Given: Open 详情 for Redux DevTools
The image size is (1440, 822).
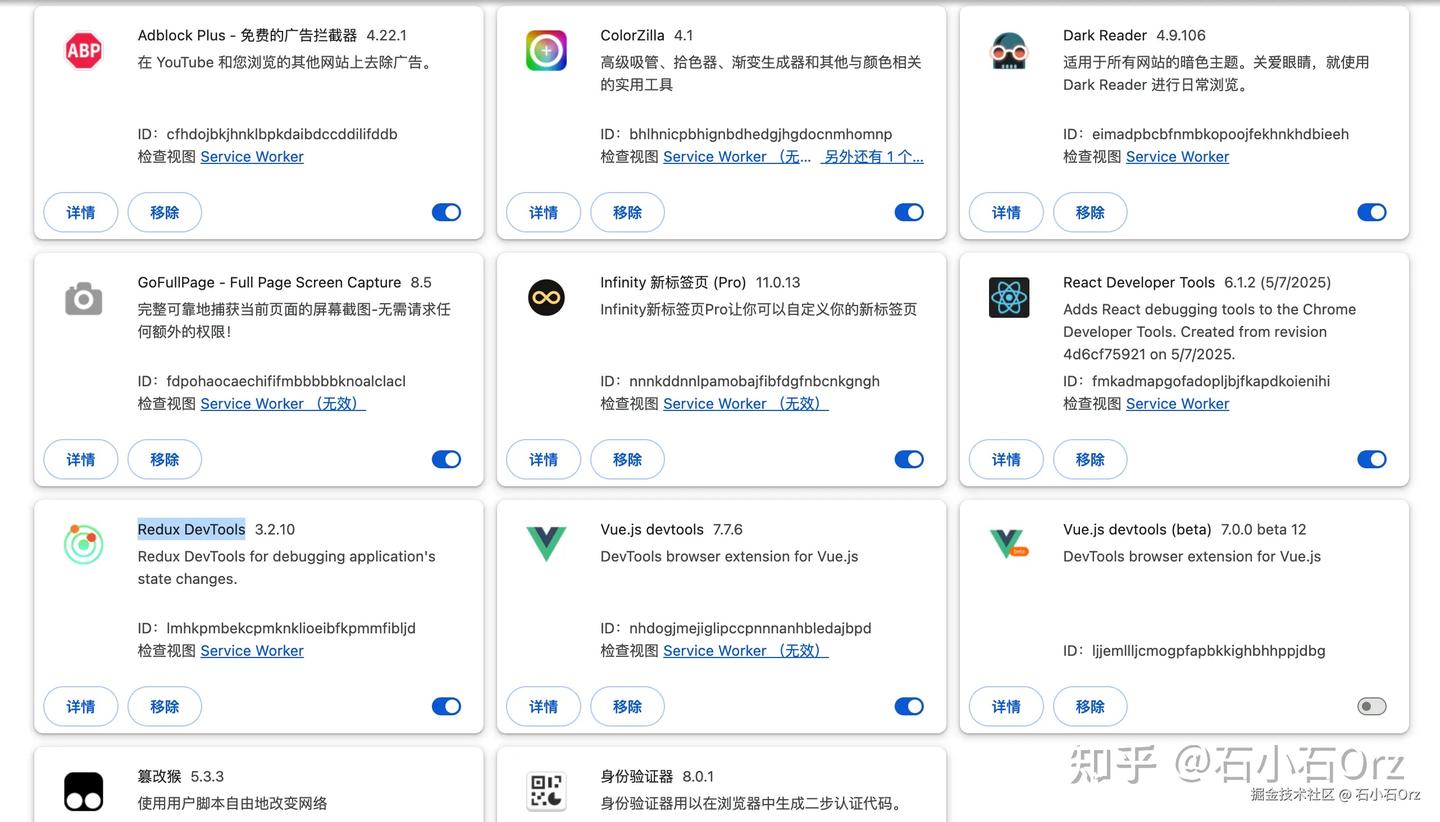Looking at the screenshot, I should 81,706.
